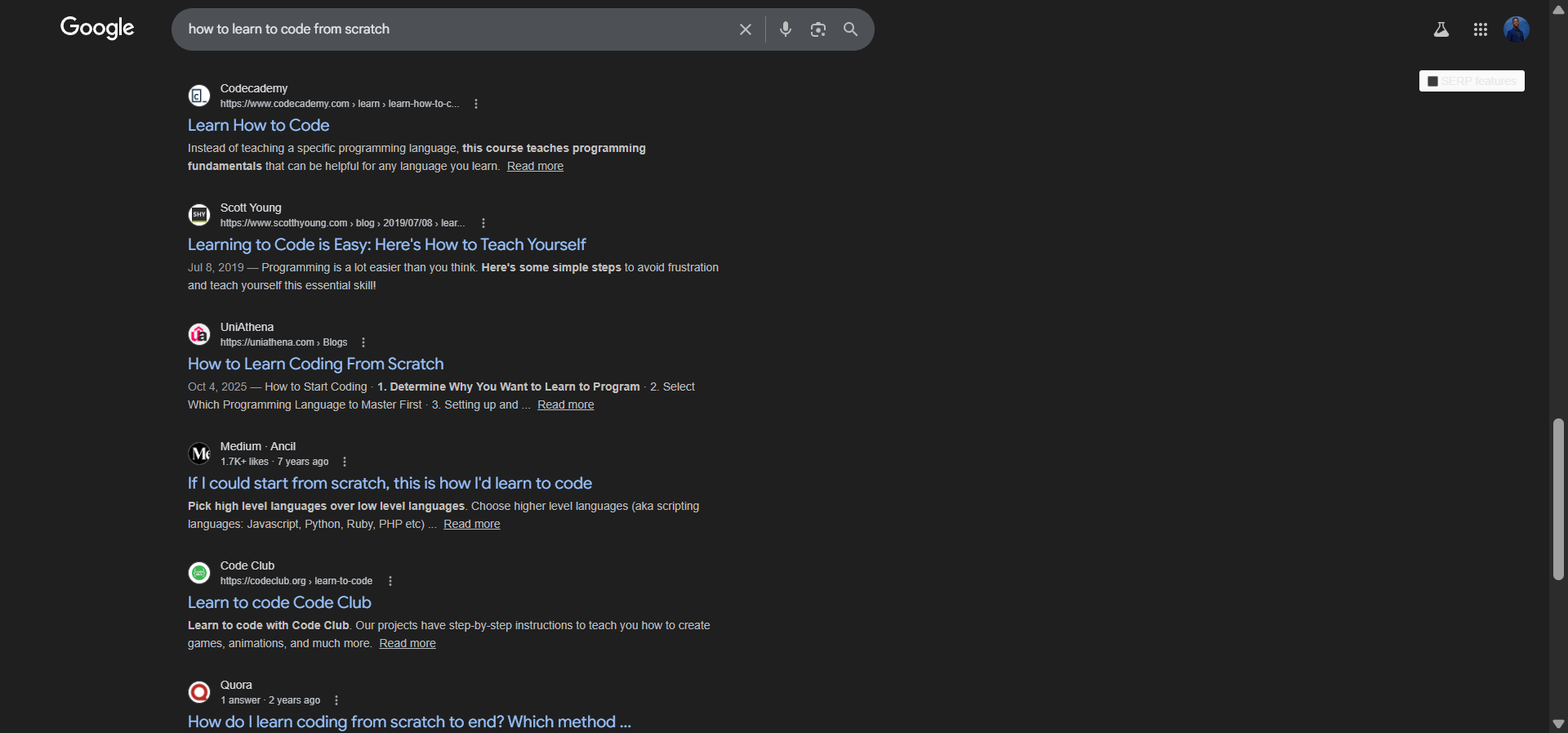Click the Medium favicon
The width and height of the screenshot is (1568, 733).
click(199, 454)
